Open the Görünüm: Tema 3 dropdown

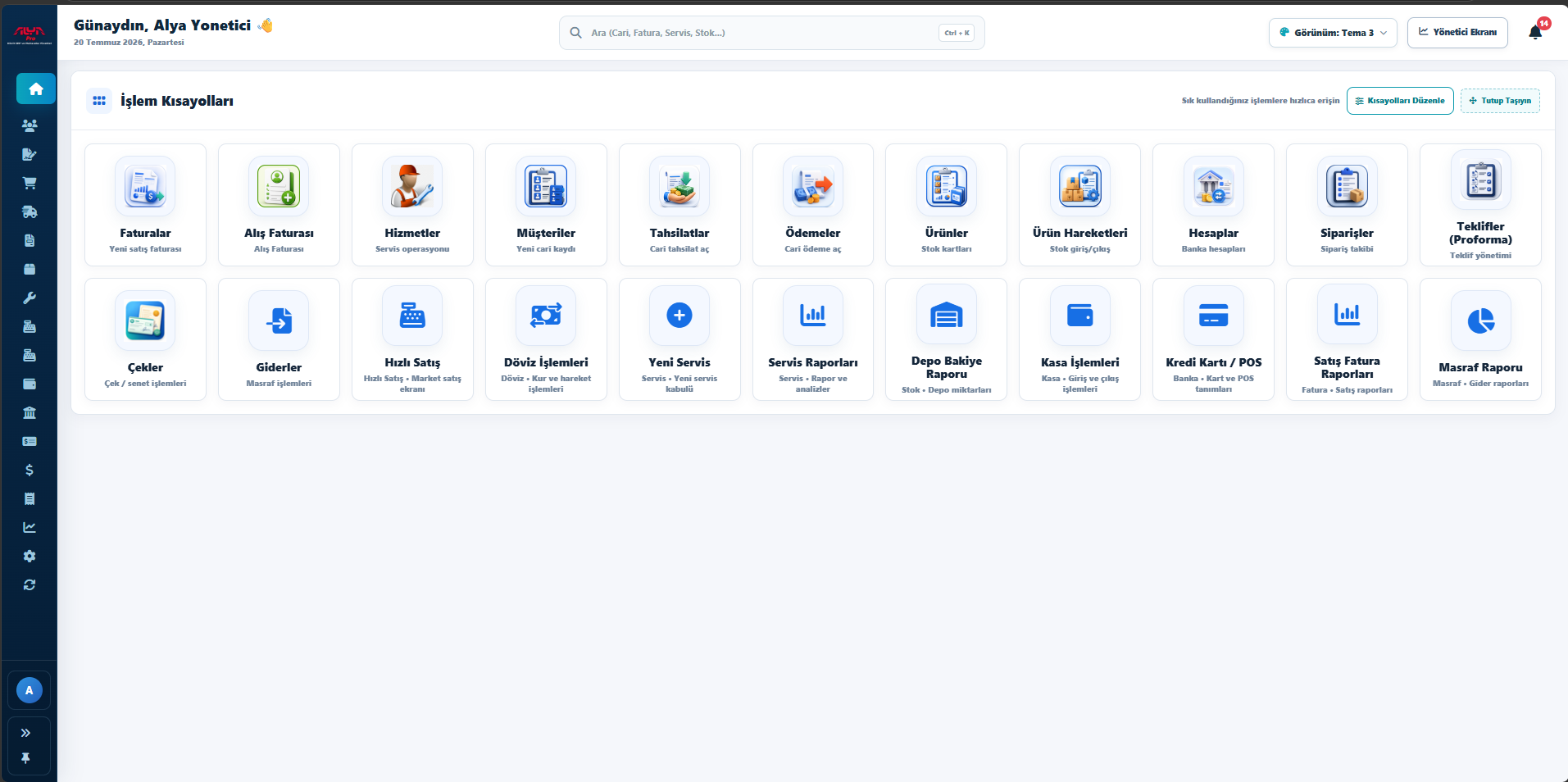(x=1333, y=33)
